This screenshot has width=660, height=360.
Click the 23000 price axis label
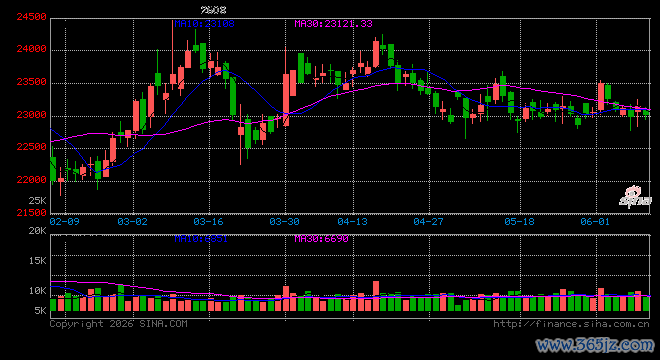tap(32, 115)
